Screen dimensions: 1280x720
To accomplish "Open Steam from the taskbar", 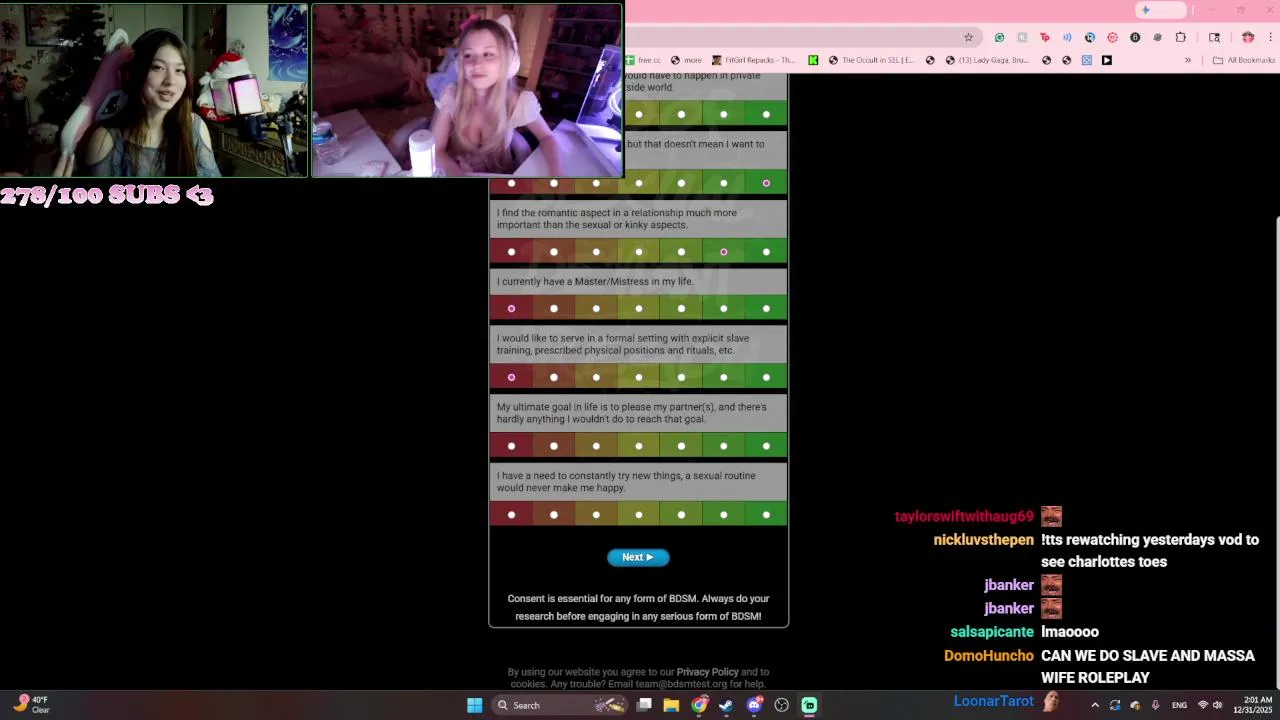I will click(x=726, y=705).
